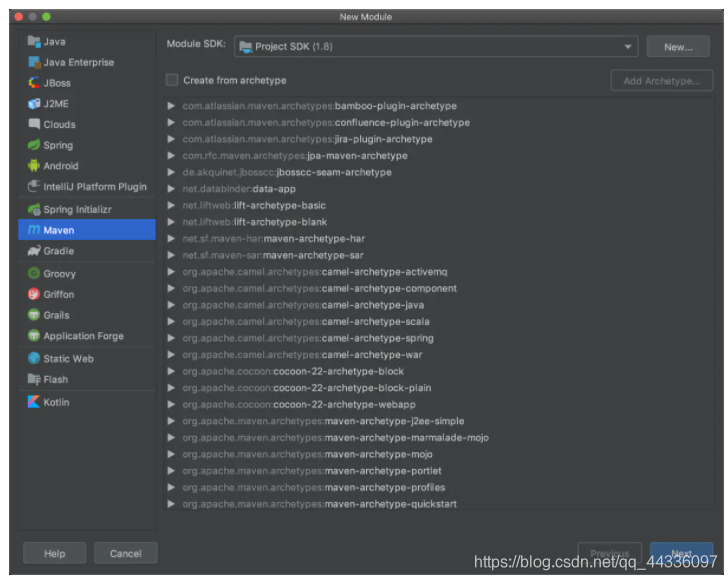Select maven-archetype-j2ee-simple row text
The height and width of the screenshot is (581, 728).
(323, 421)
